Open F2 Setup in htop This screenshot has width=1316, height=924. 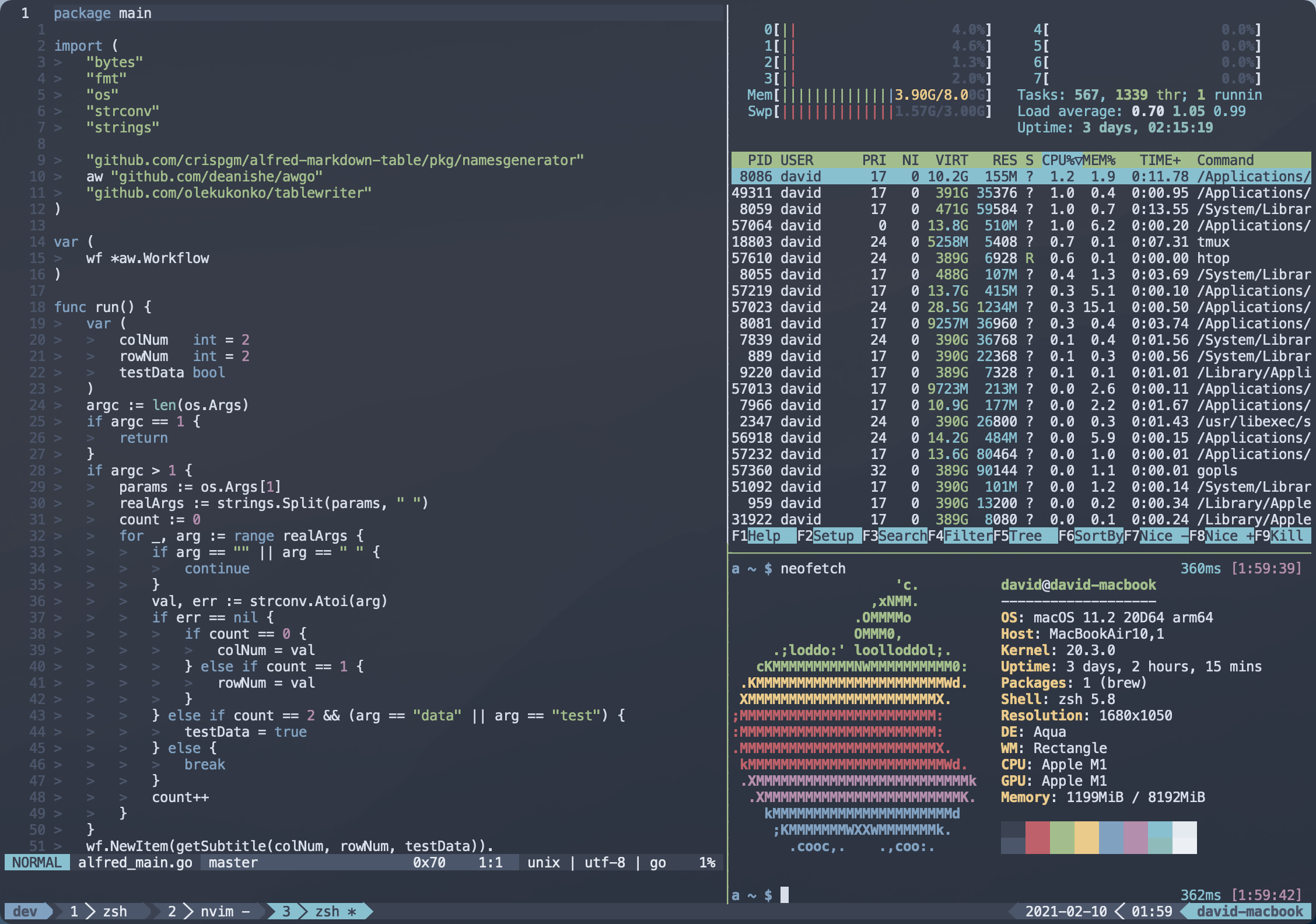[x=833, y=535]
